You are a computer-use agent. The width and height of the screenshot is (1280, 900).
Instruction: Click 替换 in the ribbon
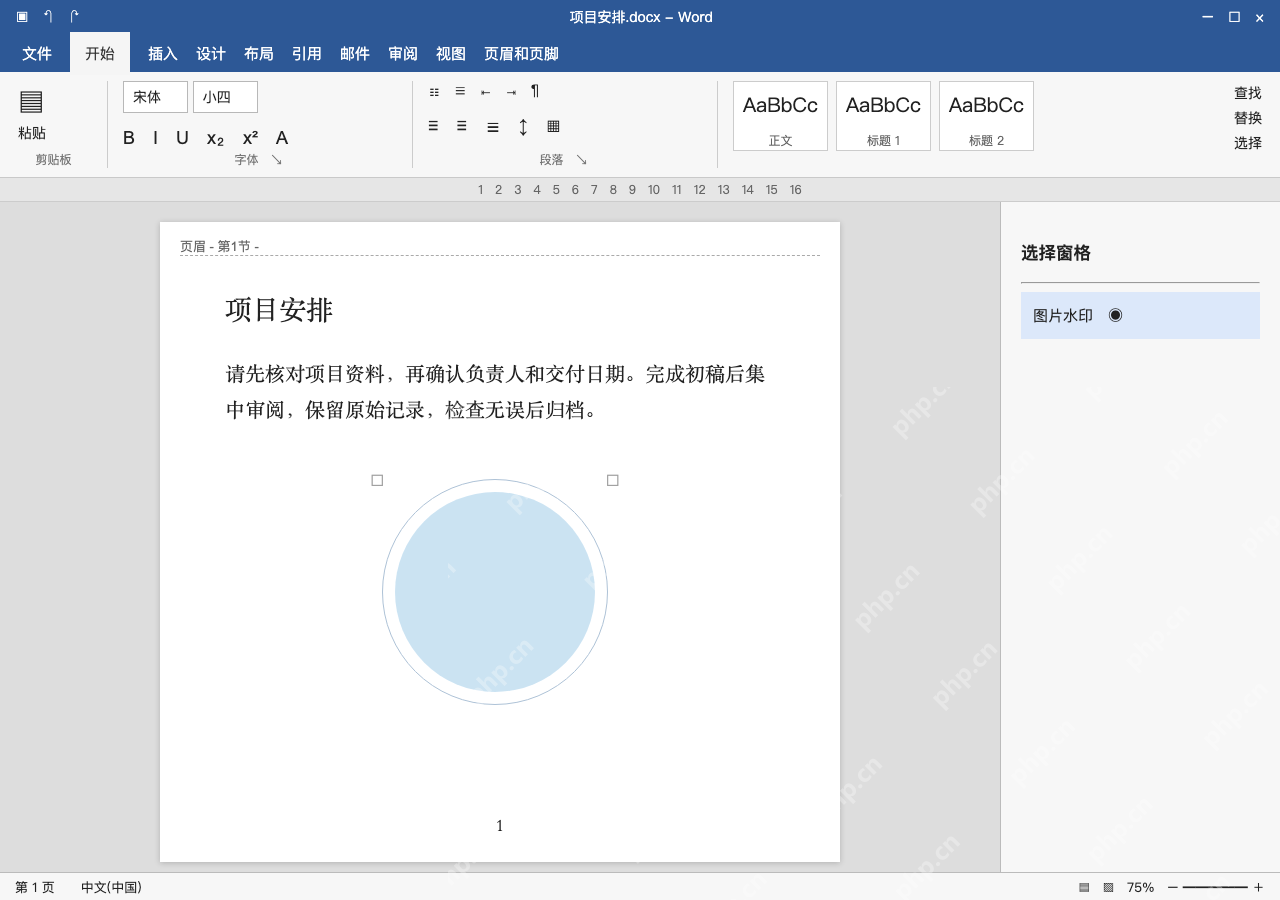coord(1248,118)
